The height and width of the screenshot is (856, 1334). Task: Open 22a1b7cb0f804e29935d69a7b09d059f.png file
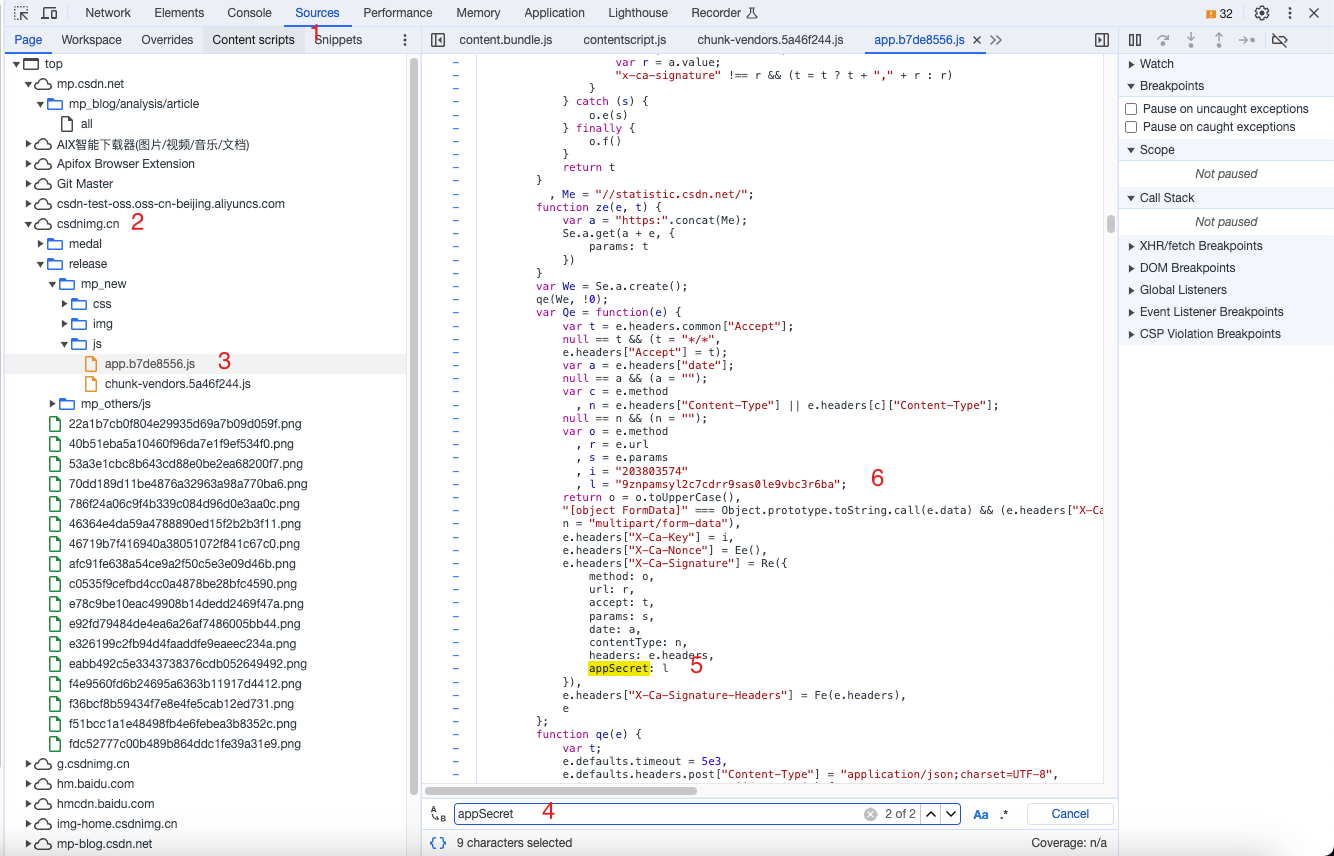coord(185,424)
